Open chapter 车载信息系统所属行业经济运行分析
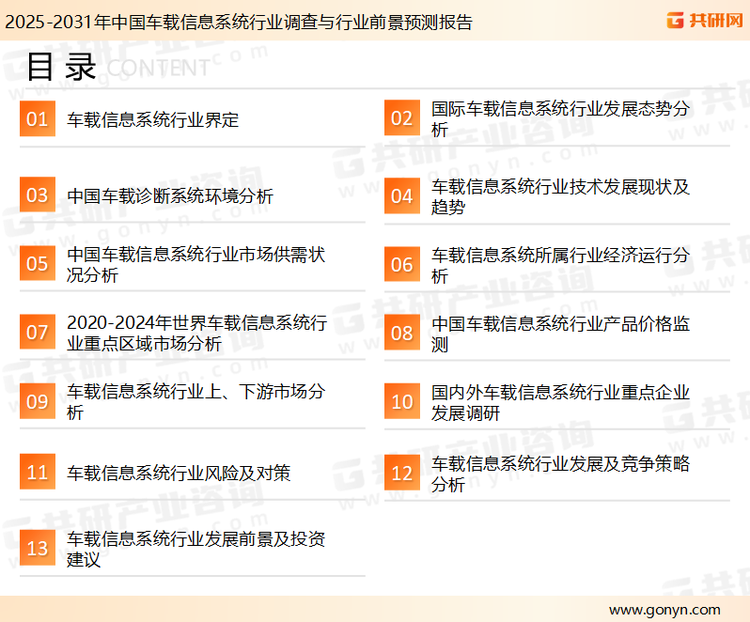Screen dimensions: 750x622 click(561, 265)
